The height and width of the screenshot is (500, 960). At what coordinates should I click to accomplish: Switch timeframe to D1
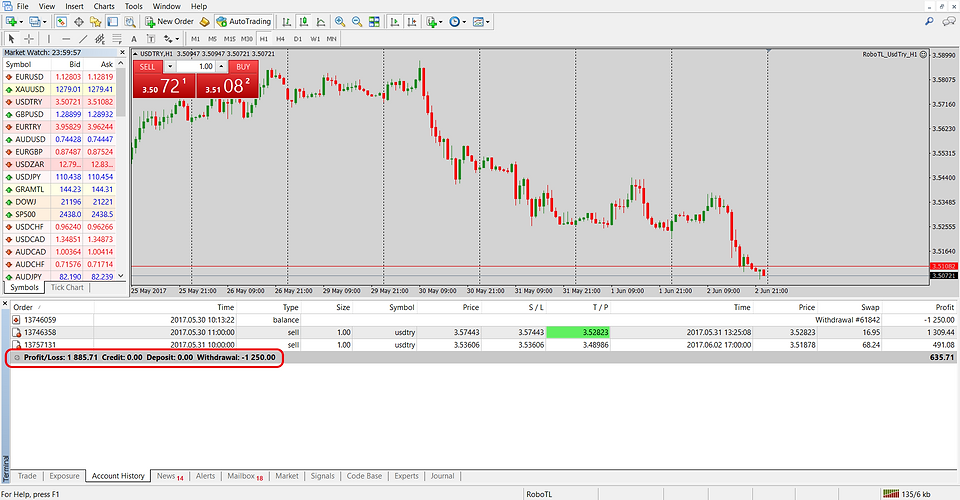[x=298, y=39]
